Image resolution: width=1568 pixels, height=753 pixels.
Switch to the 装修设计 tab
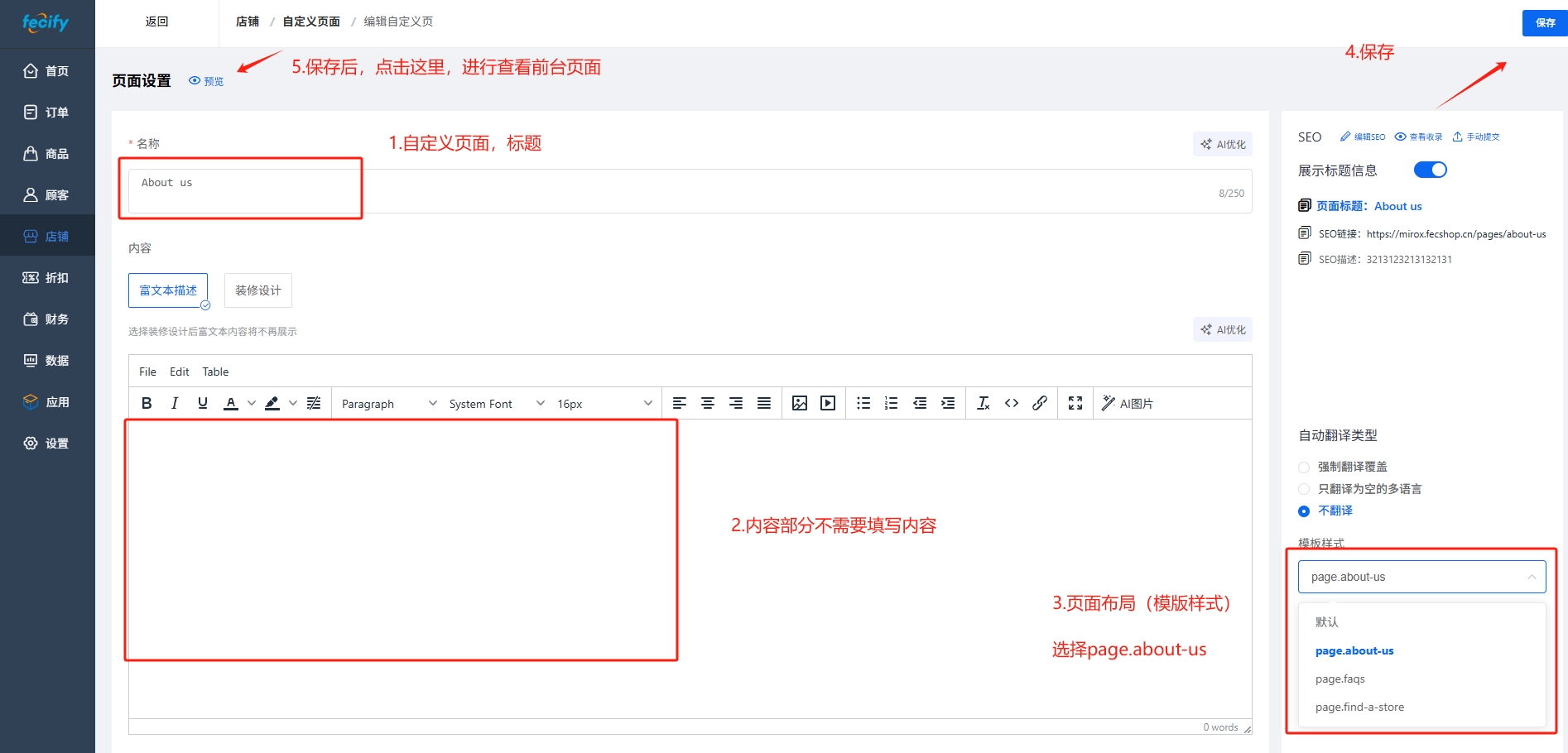pyautogui.click(x=257, y=290)
